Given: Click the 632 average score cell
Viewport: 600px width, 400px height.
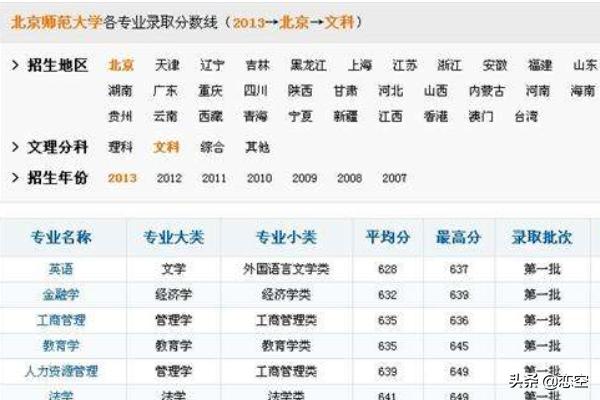Looking at the screenshot, I should pos(387,295).
